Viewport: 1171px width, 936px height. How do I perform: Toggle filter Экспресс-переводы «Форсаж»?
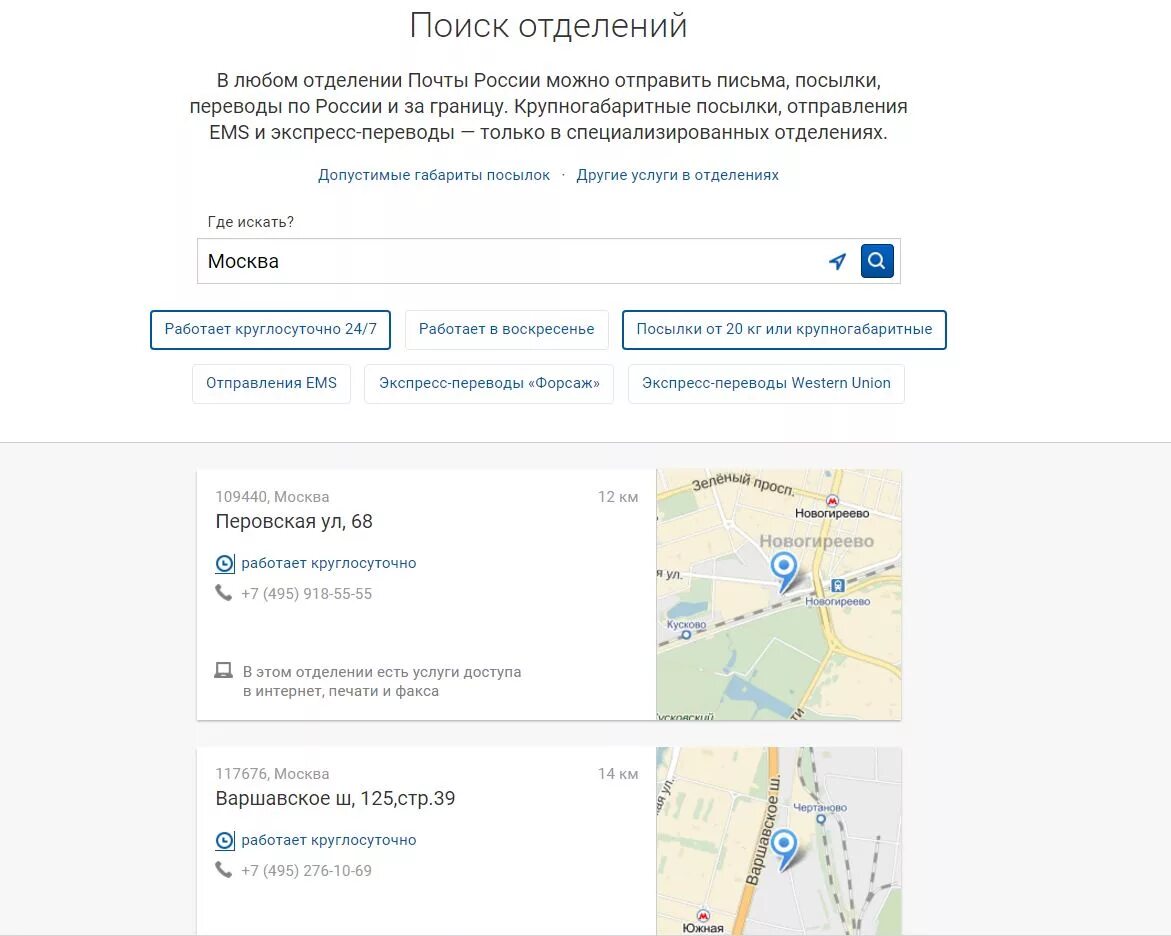point(489,383)
